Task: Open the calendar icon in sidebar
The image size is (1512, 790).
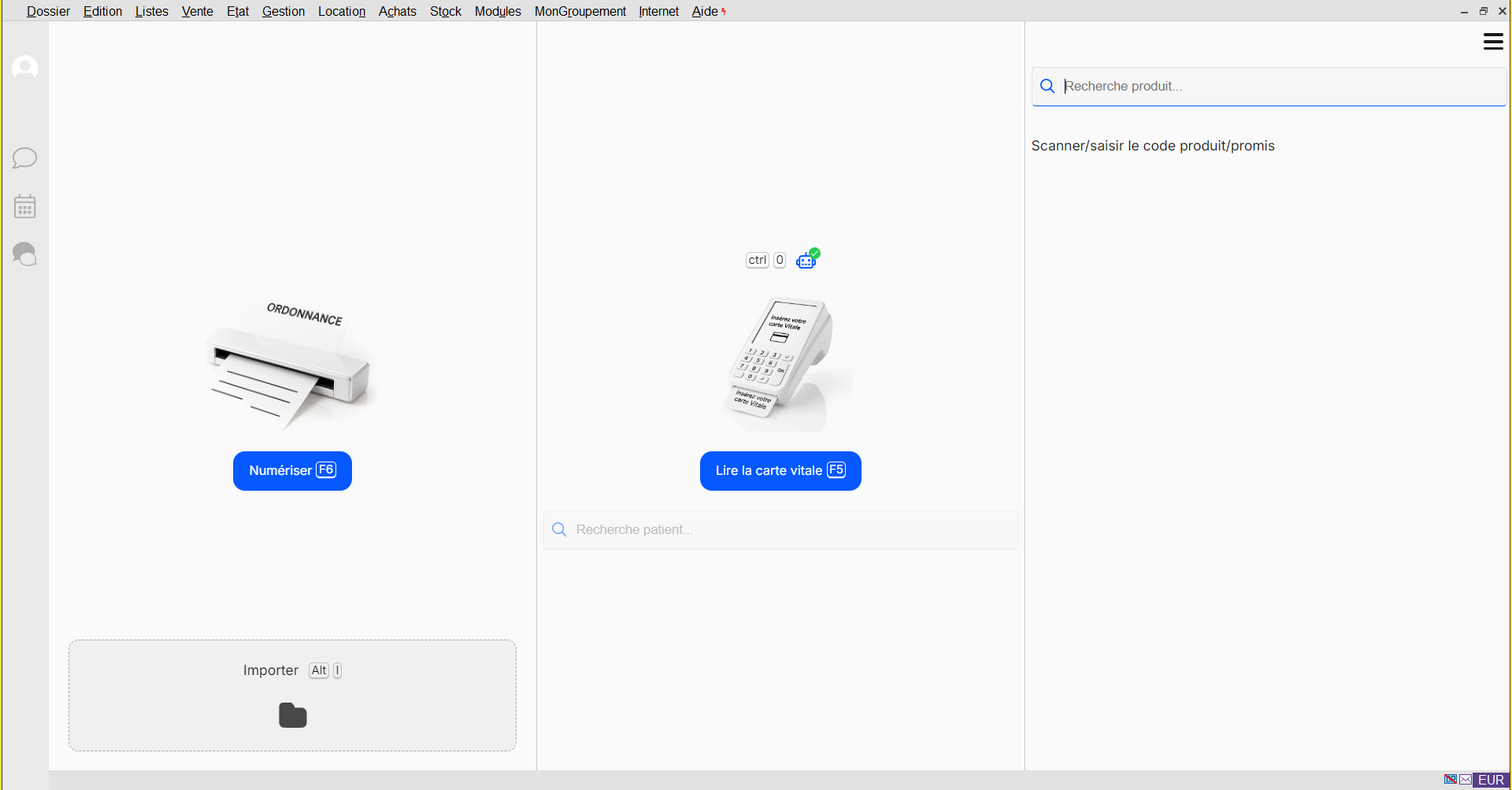Action: point(25,206)
